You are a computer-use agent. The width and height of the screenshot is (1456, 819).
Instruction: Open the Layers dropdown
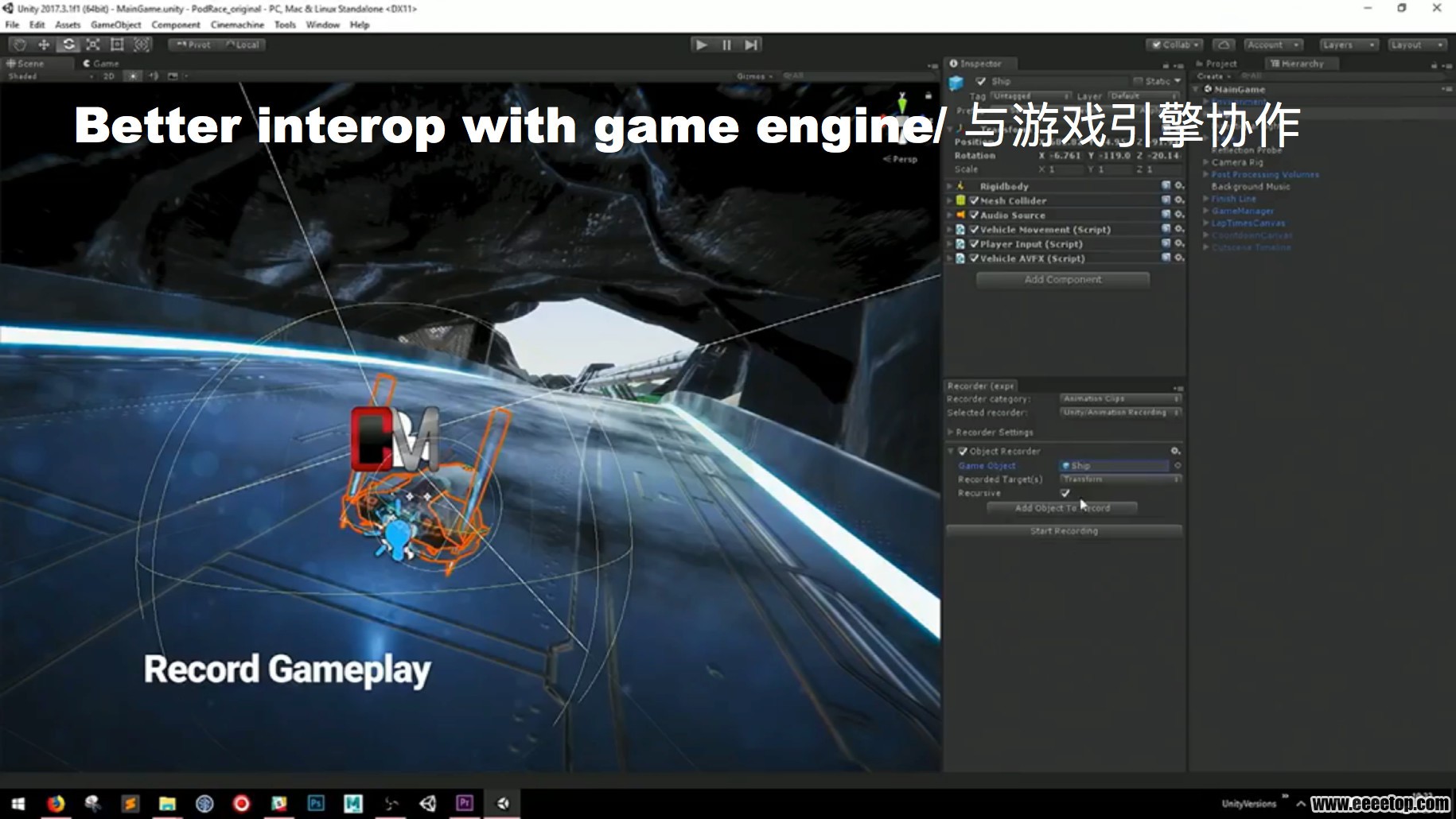click(x=1348, y=45)
